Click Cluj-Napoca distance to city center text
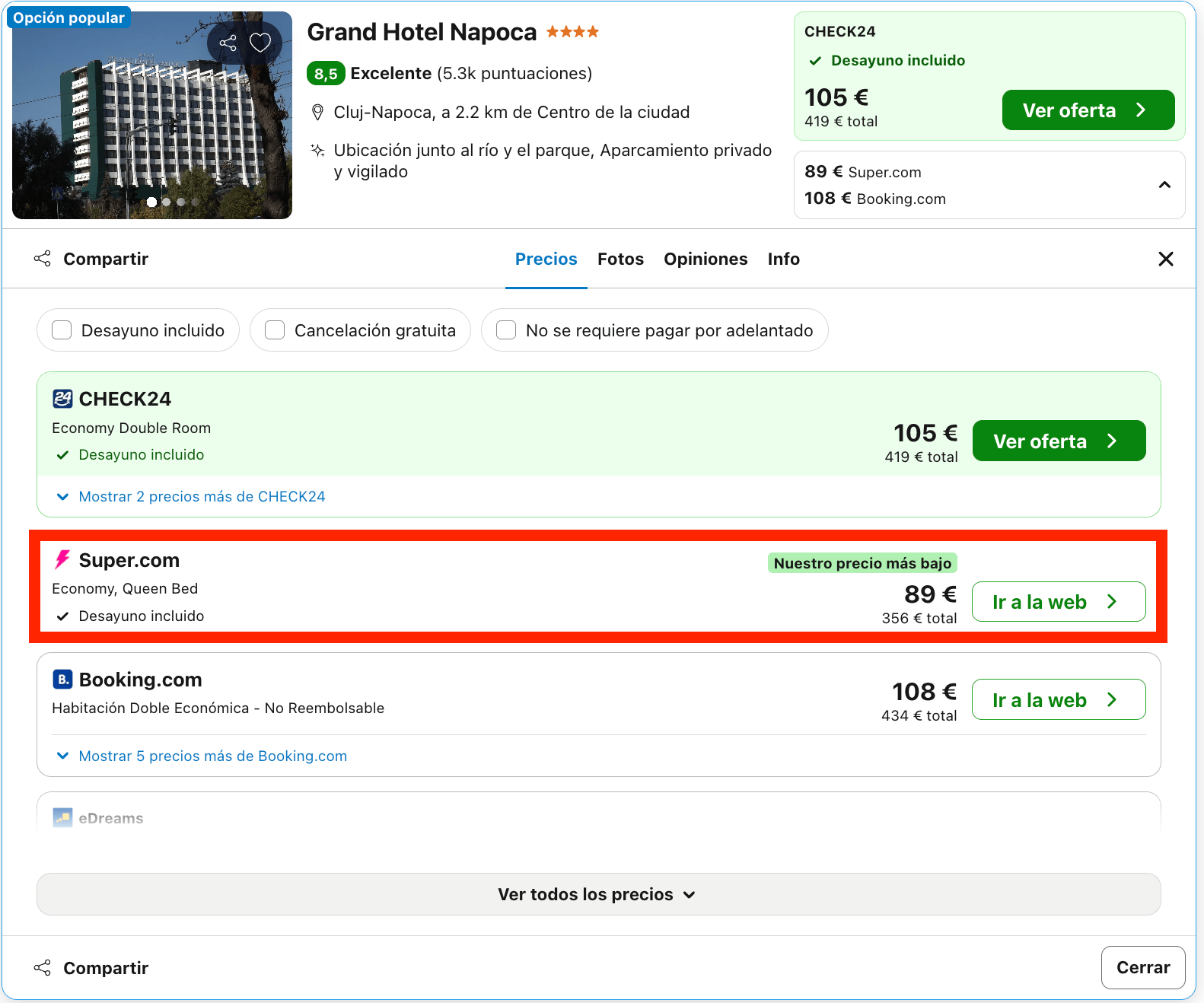The height and width of the screenshot is (1003, 1204). coord(511,113)
